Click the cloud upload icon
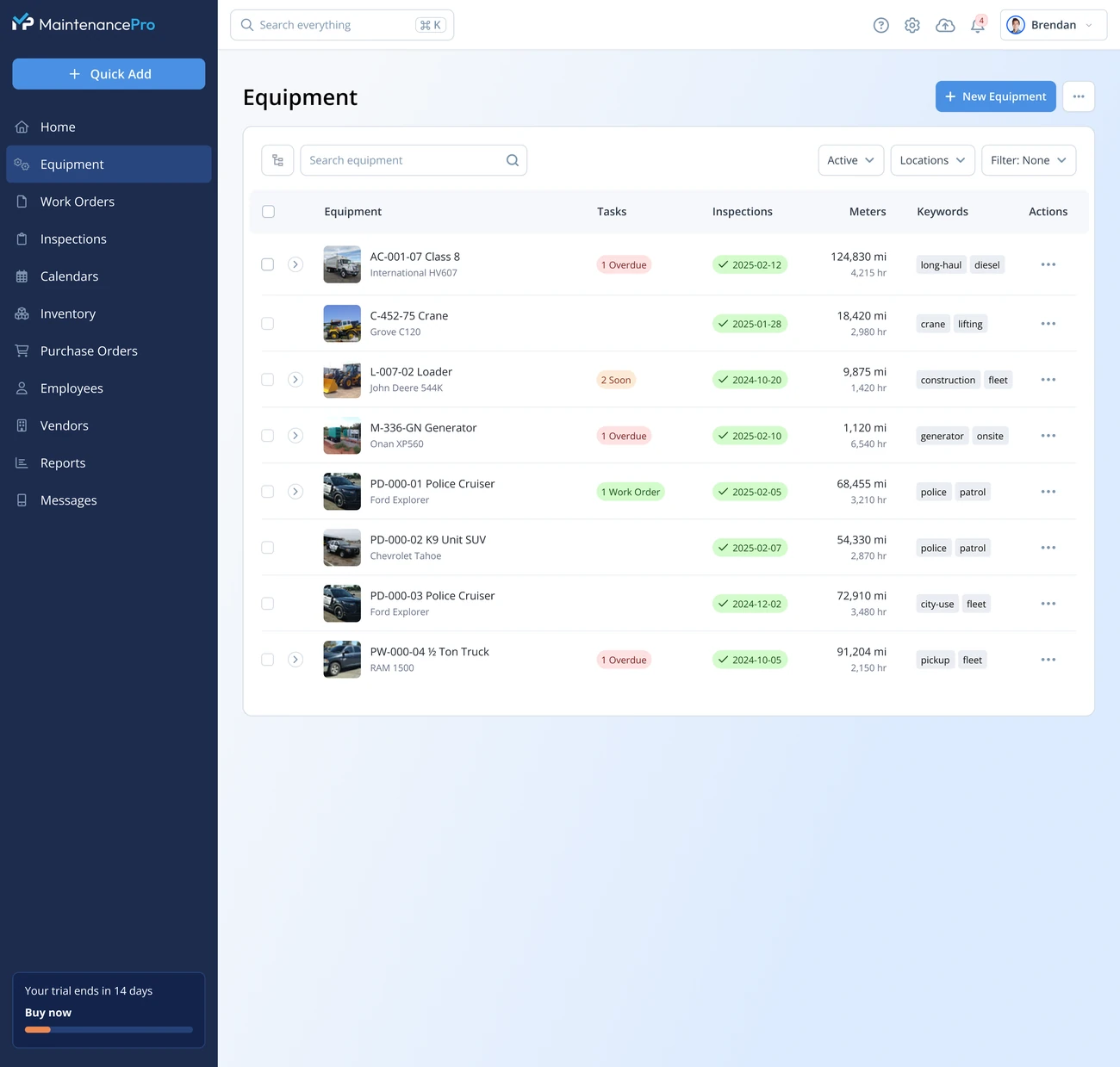1120x1067 pixels. point(945,25)
